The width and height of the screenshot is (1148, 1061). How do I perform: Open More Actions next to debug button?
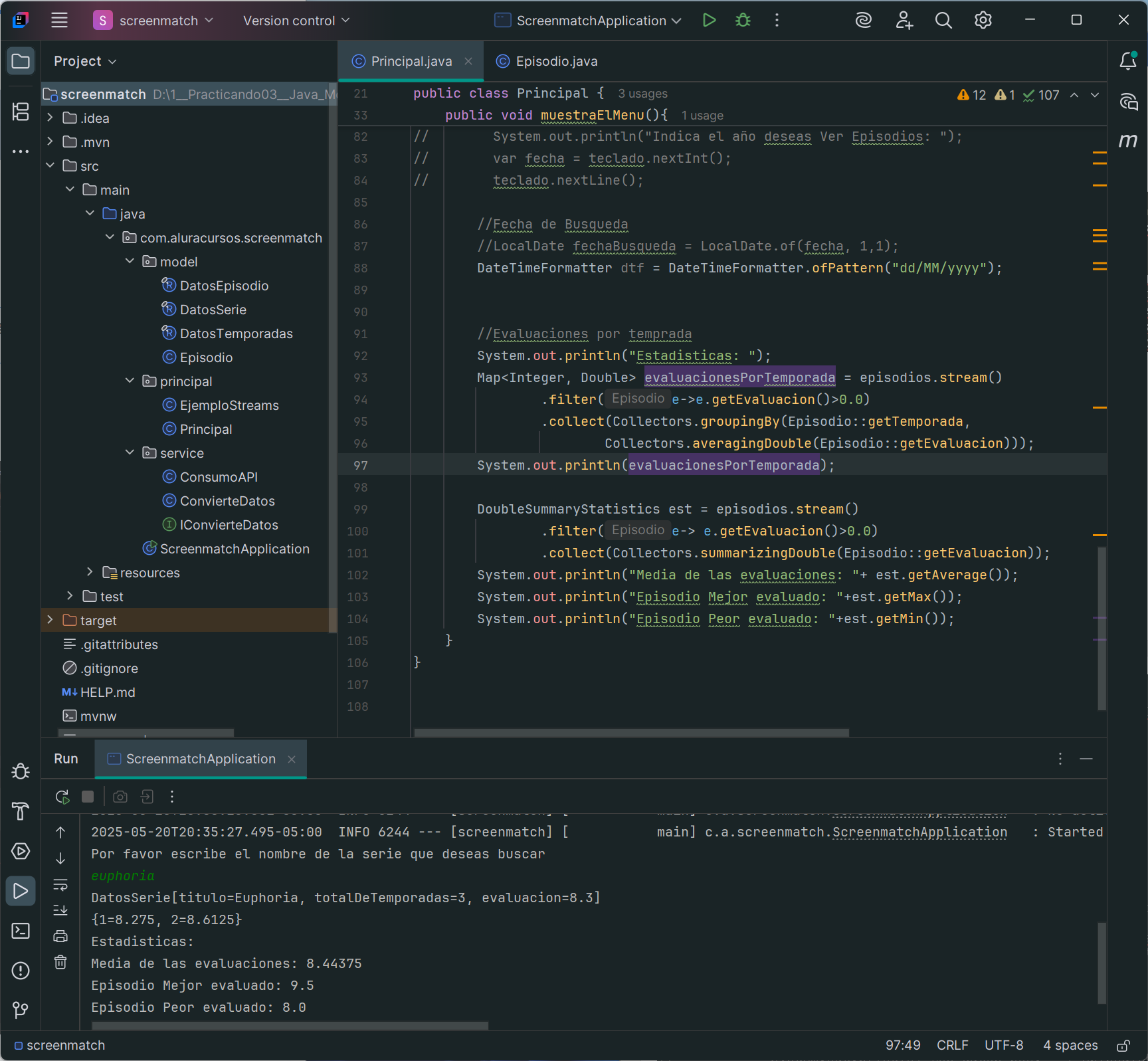point(777,21)
